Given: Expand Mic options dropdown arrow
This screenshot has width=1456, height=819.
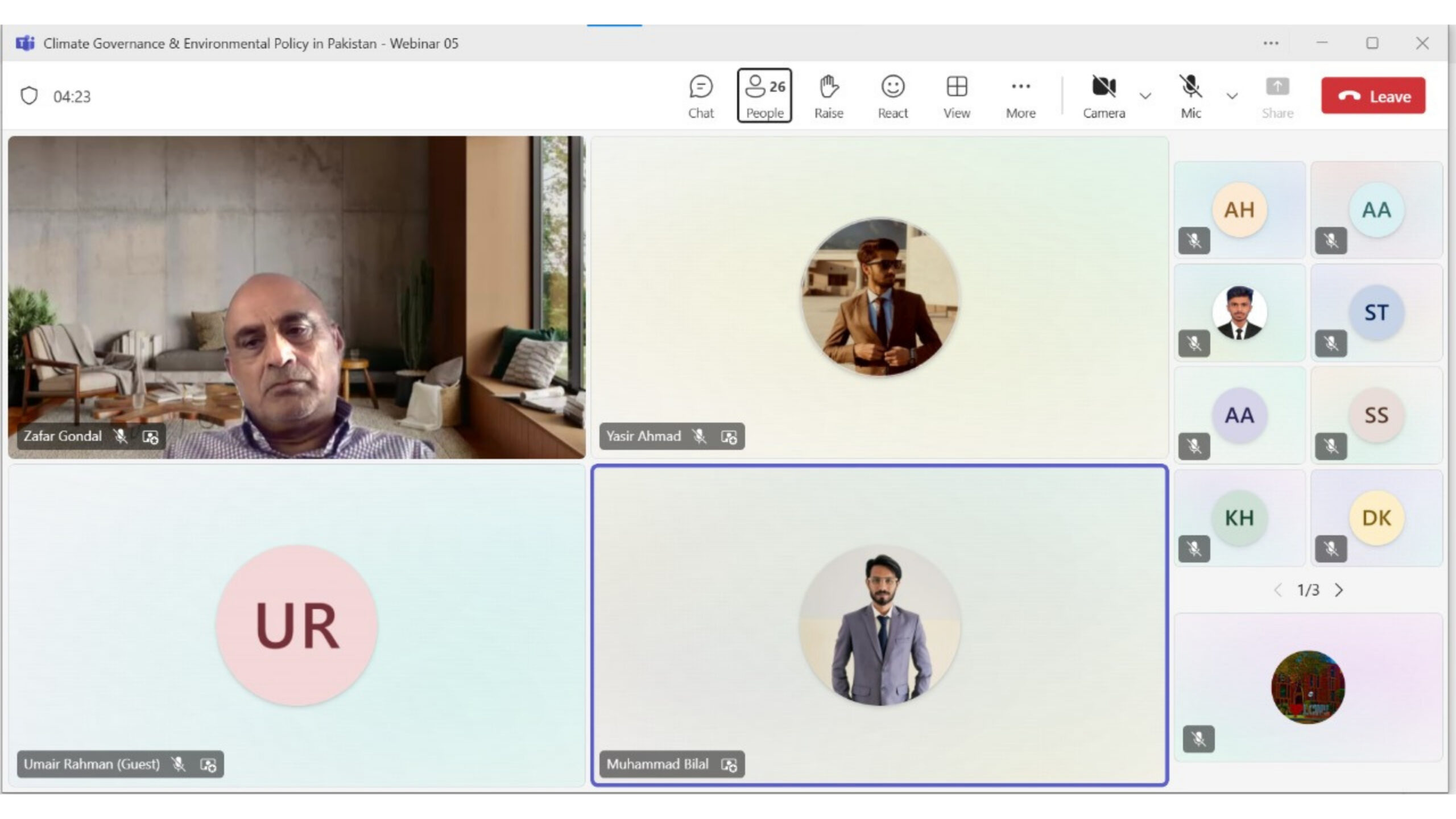Looking at the screenshot, I should tap(1232, 96).
